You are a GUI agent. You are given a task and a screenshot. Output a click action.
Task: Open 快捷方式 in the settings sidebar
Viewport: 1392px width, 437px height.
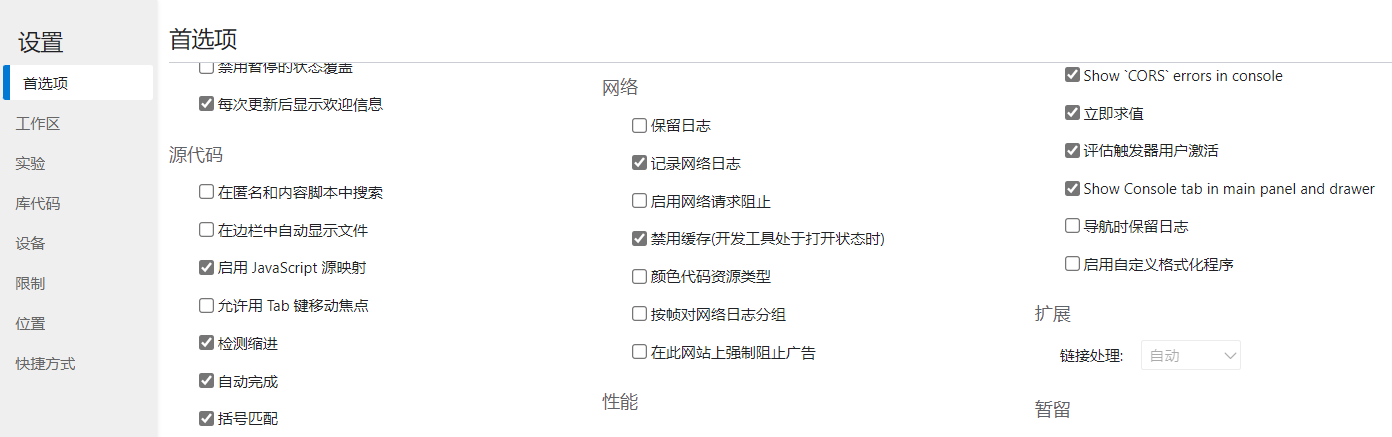tap(45, 364)
